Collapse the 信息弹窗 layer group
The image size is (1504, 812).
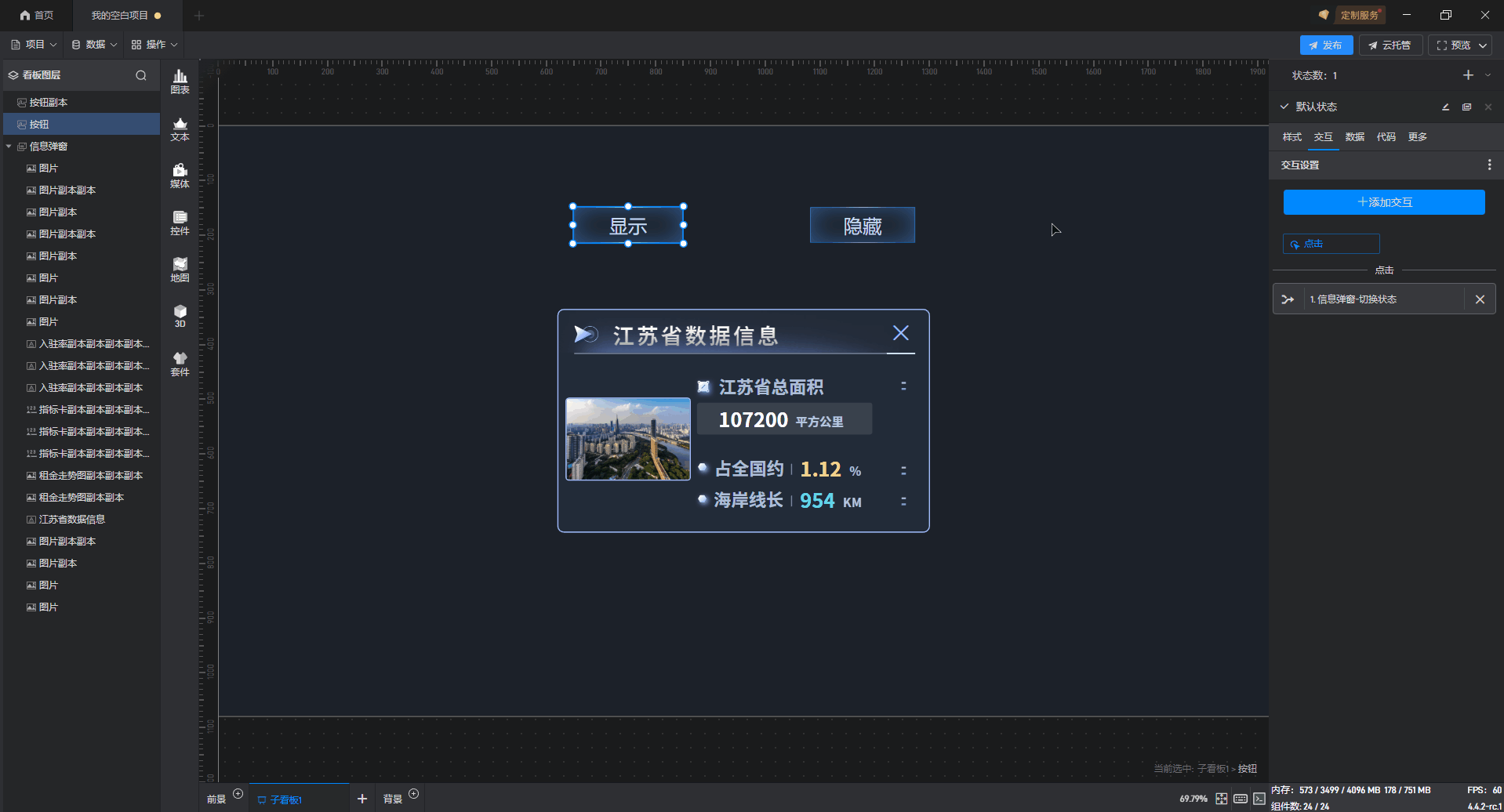tap(9, 147)
